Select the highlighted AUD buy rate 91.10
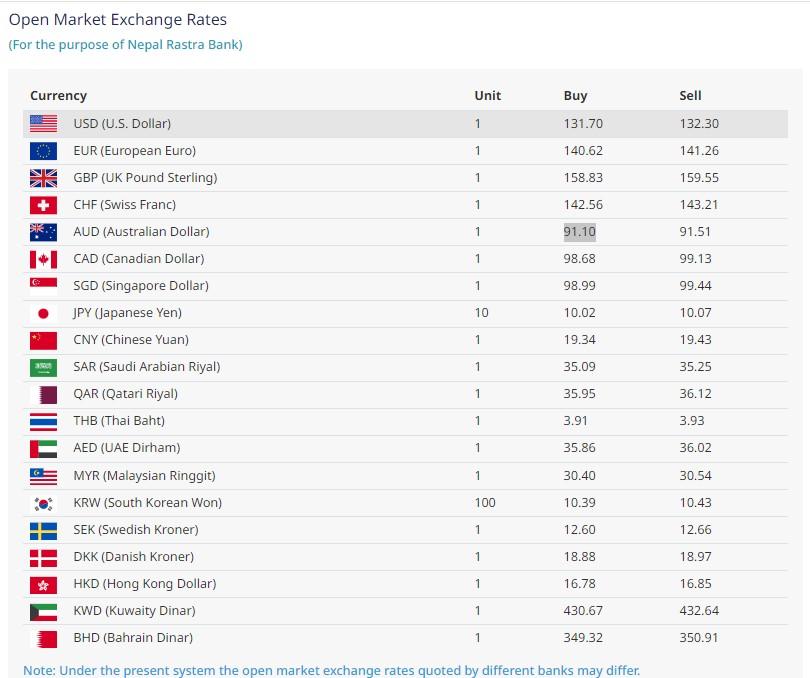The width and height of the screenshot is (810, 678). [580, 232]
